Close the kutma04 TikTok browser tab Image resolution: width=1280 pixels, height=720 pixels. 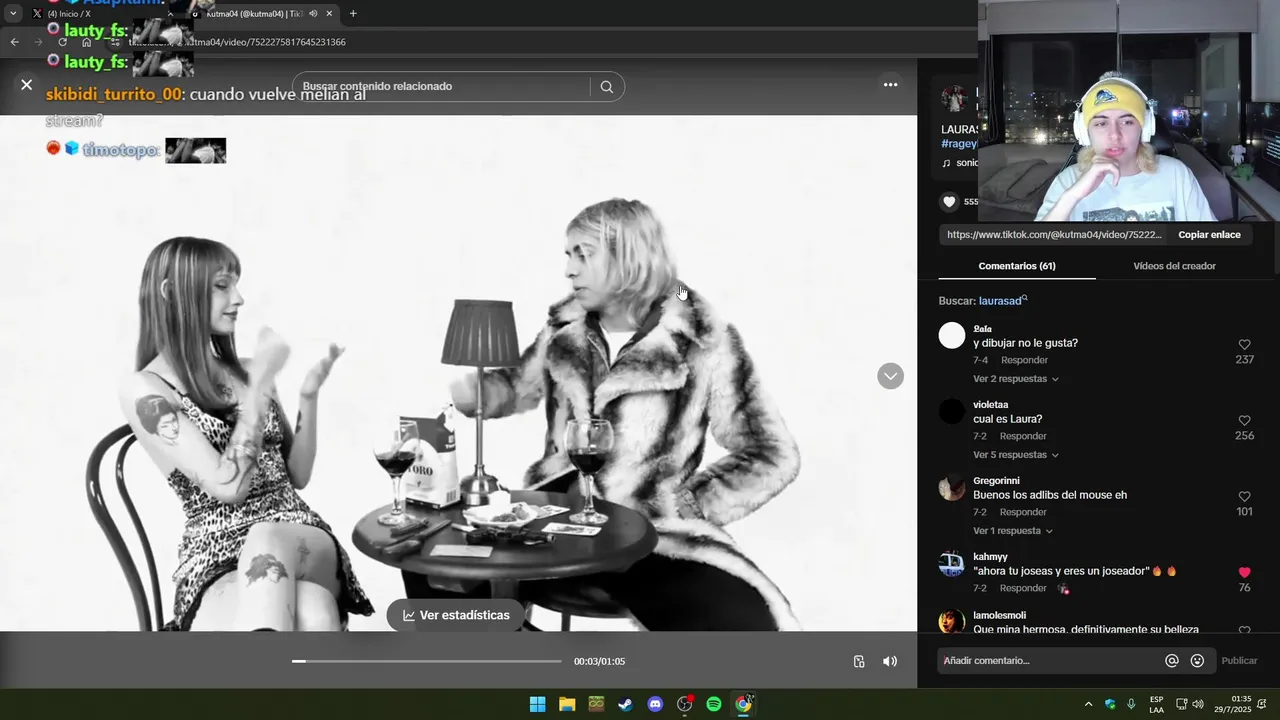pyautogui.click(x=329, y=14)
